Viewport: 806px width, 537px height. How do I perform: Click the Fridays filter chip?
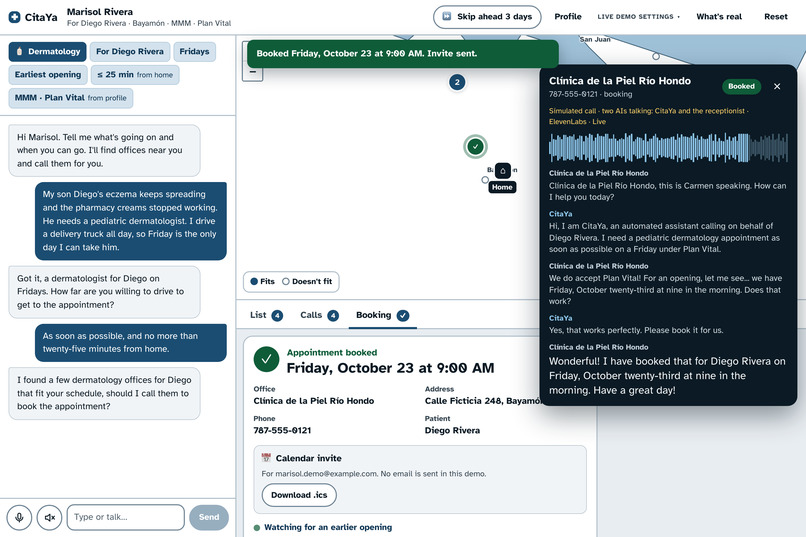point(194,51)
